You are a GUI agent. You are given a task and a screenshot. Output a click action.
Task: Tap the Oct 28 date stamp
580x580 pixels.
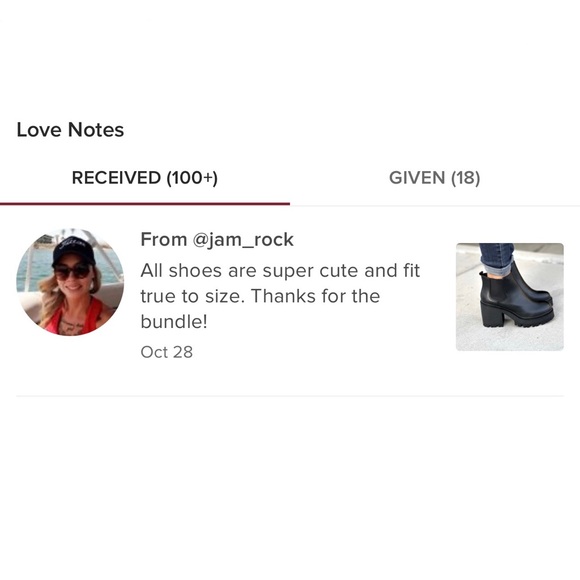pos(166,352)
